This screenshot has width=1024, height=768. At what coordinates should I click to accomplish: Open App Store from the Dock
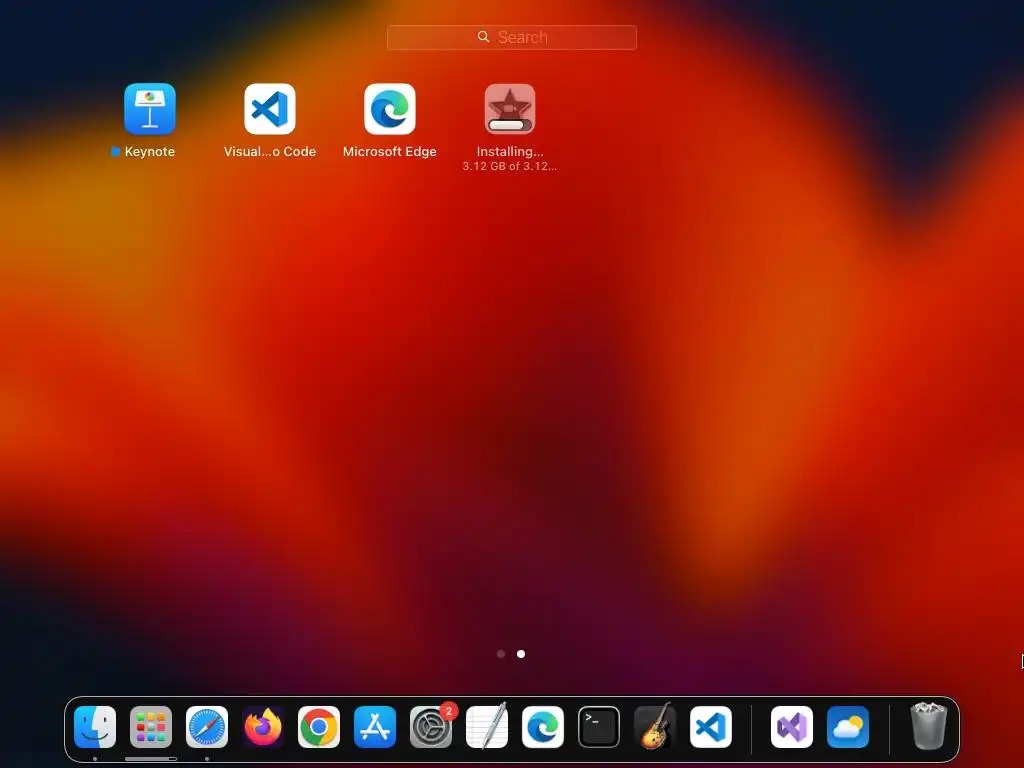375,727
